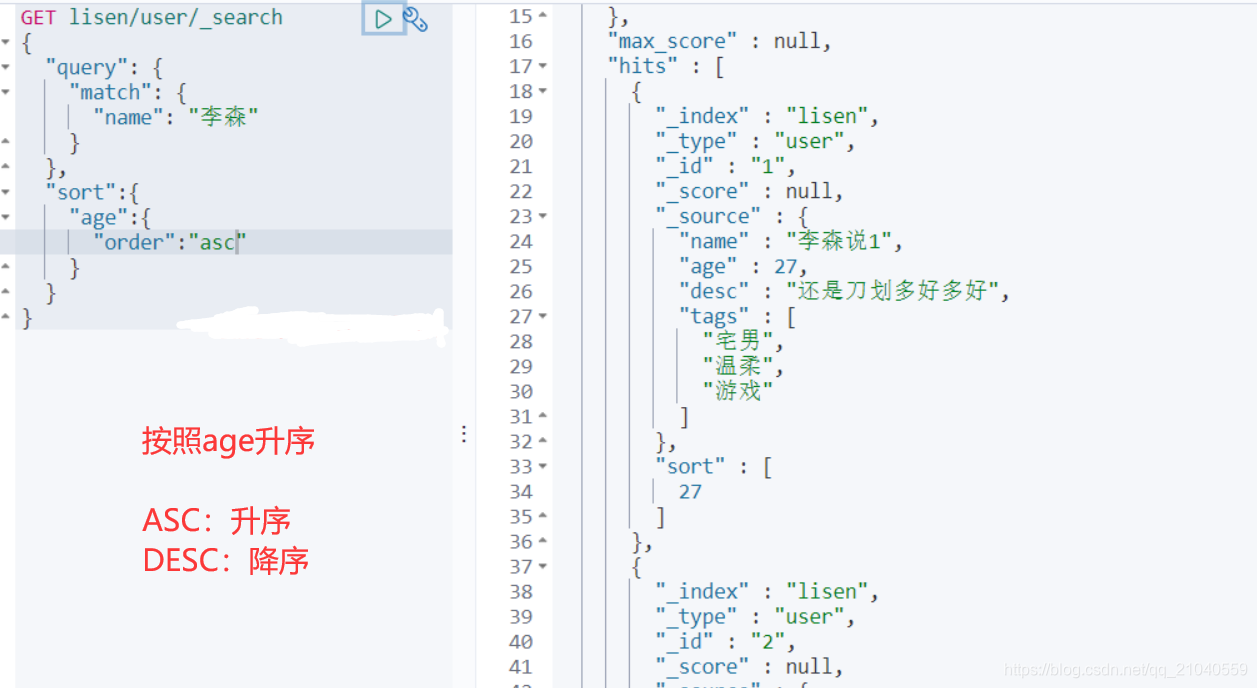
Task: Click the "_id" : "2" line
Action: pyautogui.click(x=725, y=641)
